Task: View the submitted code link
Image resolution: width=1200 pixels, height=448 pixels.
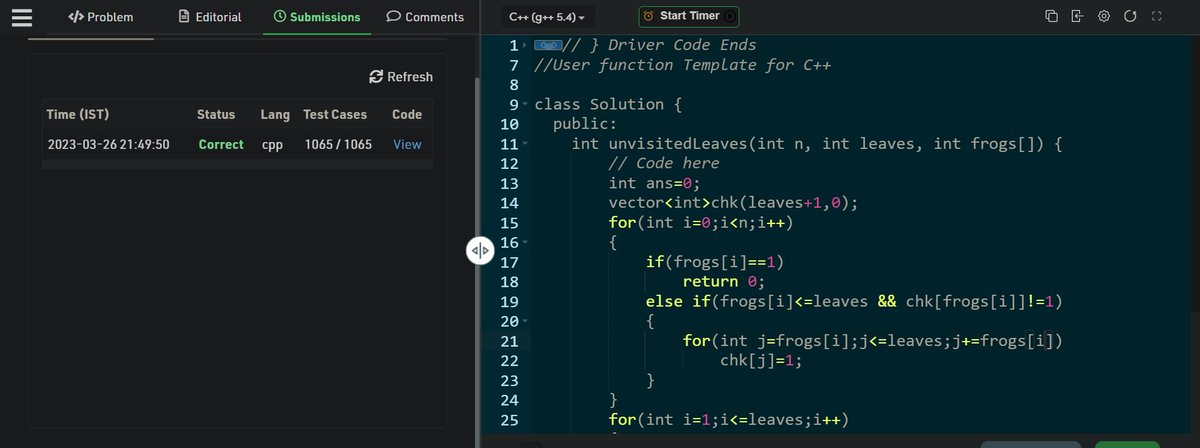Action: (407, 144)
